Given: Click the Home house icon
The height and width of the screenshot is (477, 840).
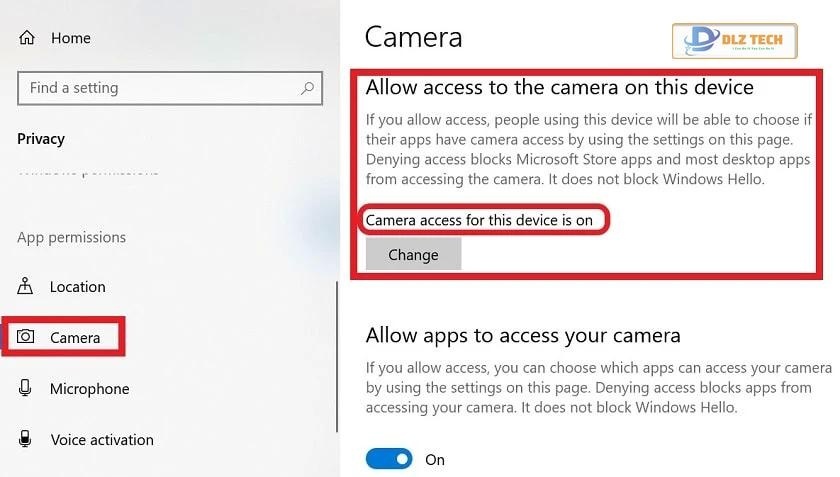Looking at the screenshot, I should point(27,38).
